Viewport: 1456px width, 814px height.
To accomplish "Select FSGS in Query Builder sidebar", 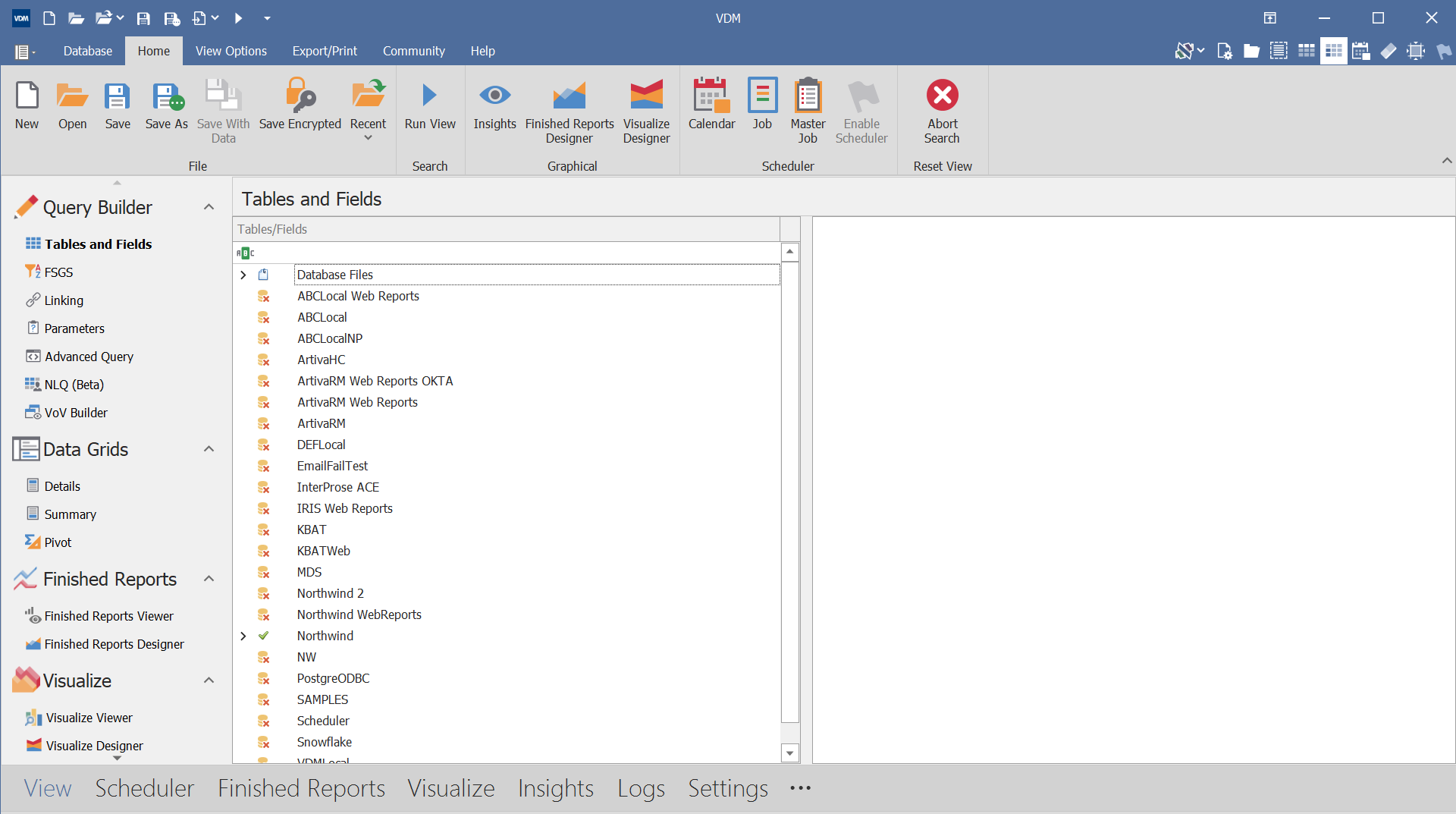I will [58, 272].
